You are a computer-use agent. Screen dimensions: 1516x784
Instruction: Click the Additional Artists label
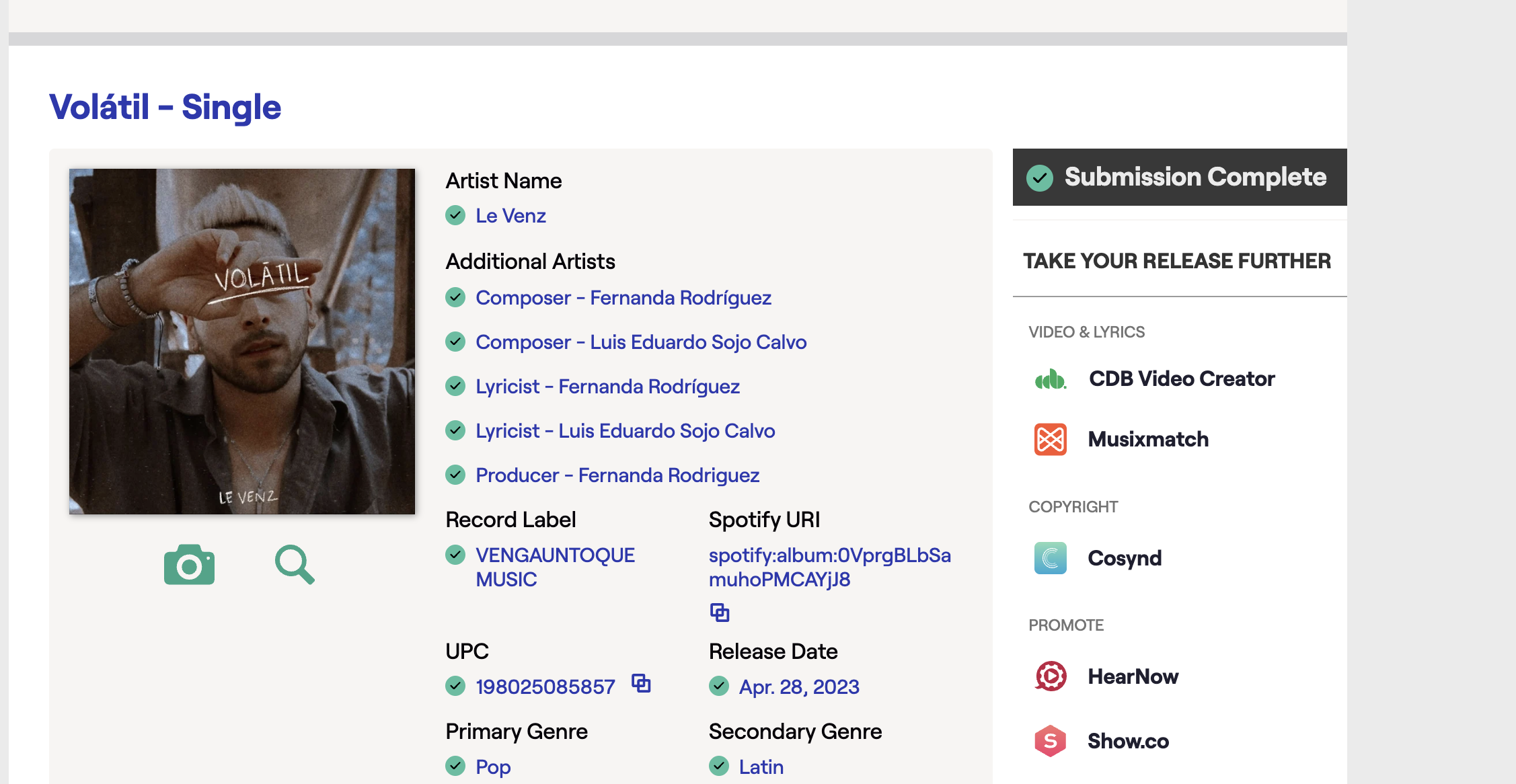click(x=530, y=262)
